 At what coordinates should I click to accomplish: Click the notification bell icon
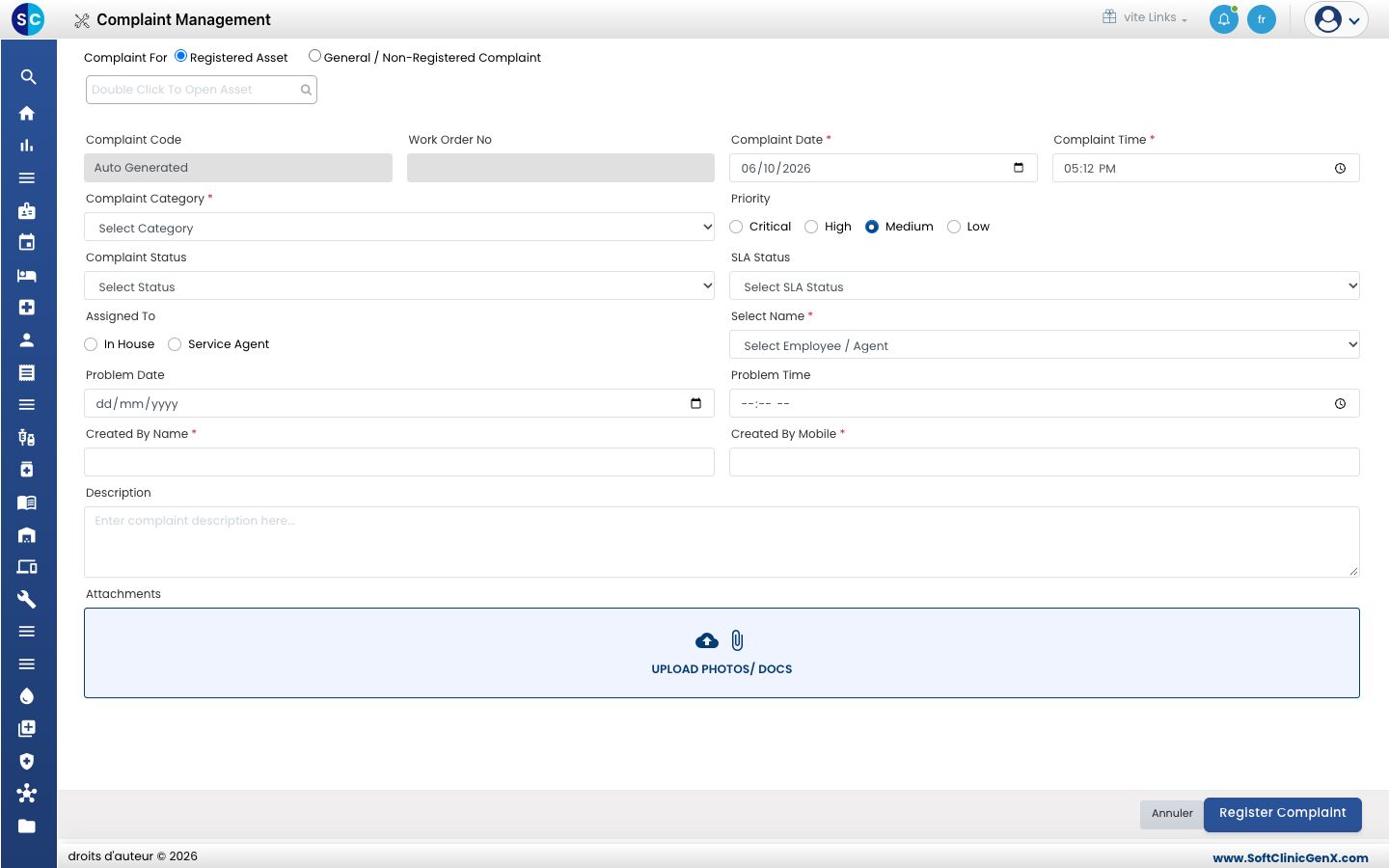[1223, 19]
